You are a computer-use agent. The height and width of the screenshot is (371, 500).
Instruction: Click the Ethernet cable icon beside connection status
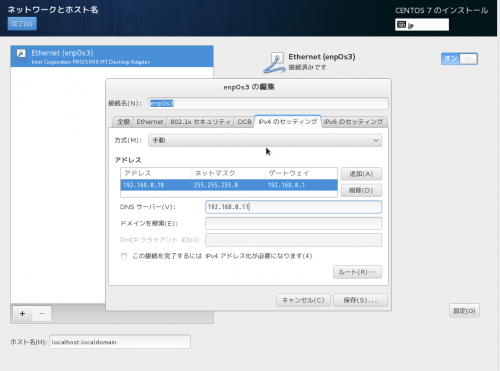274,62
